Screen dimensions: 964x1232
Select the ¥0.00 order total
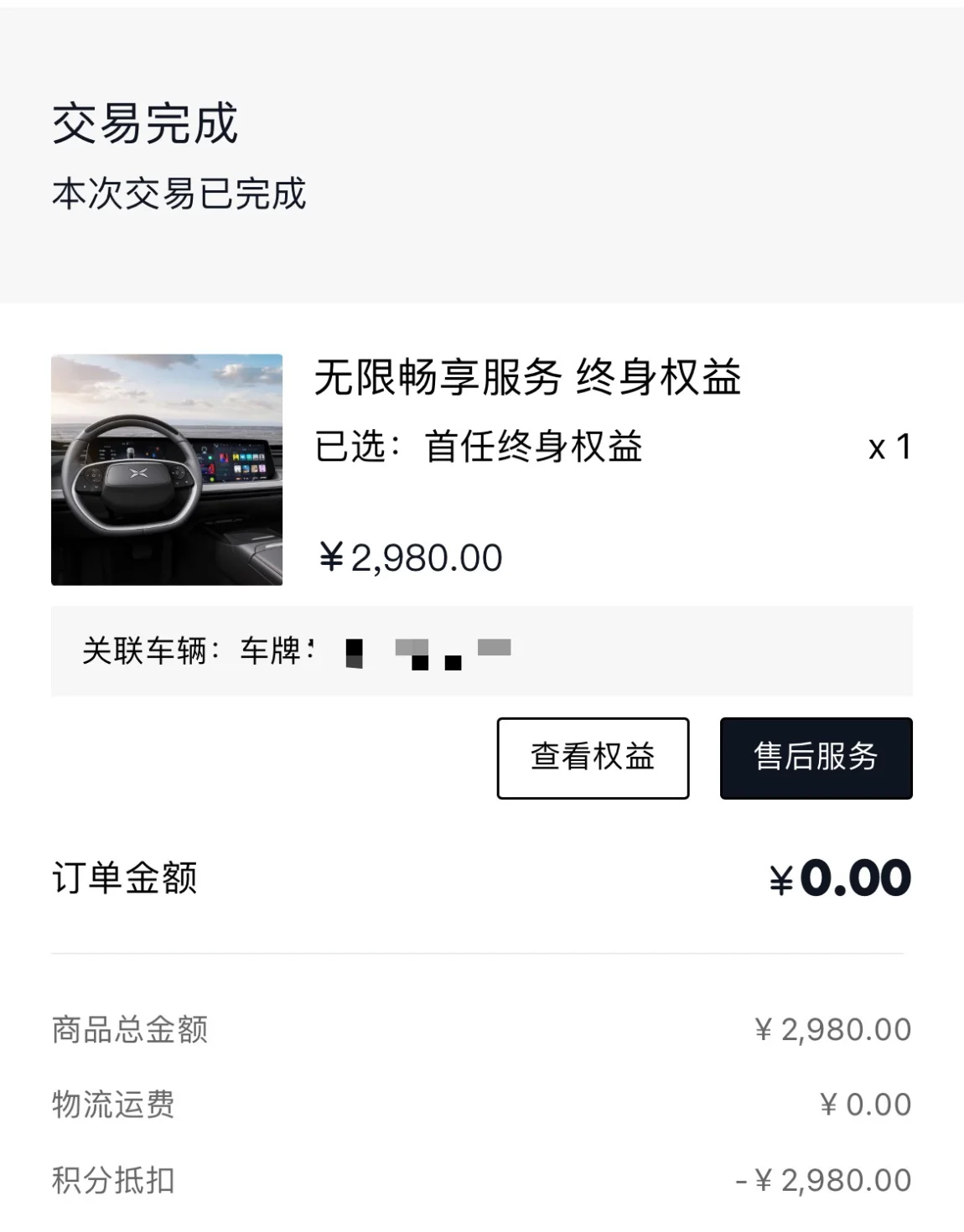pos(840,878)
